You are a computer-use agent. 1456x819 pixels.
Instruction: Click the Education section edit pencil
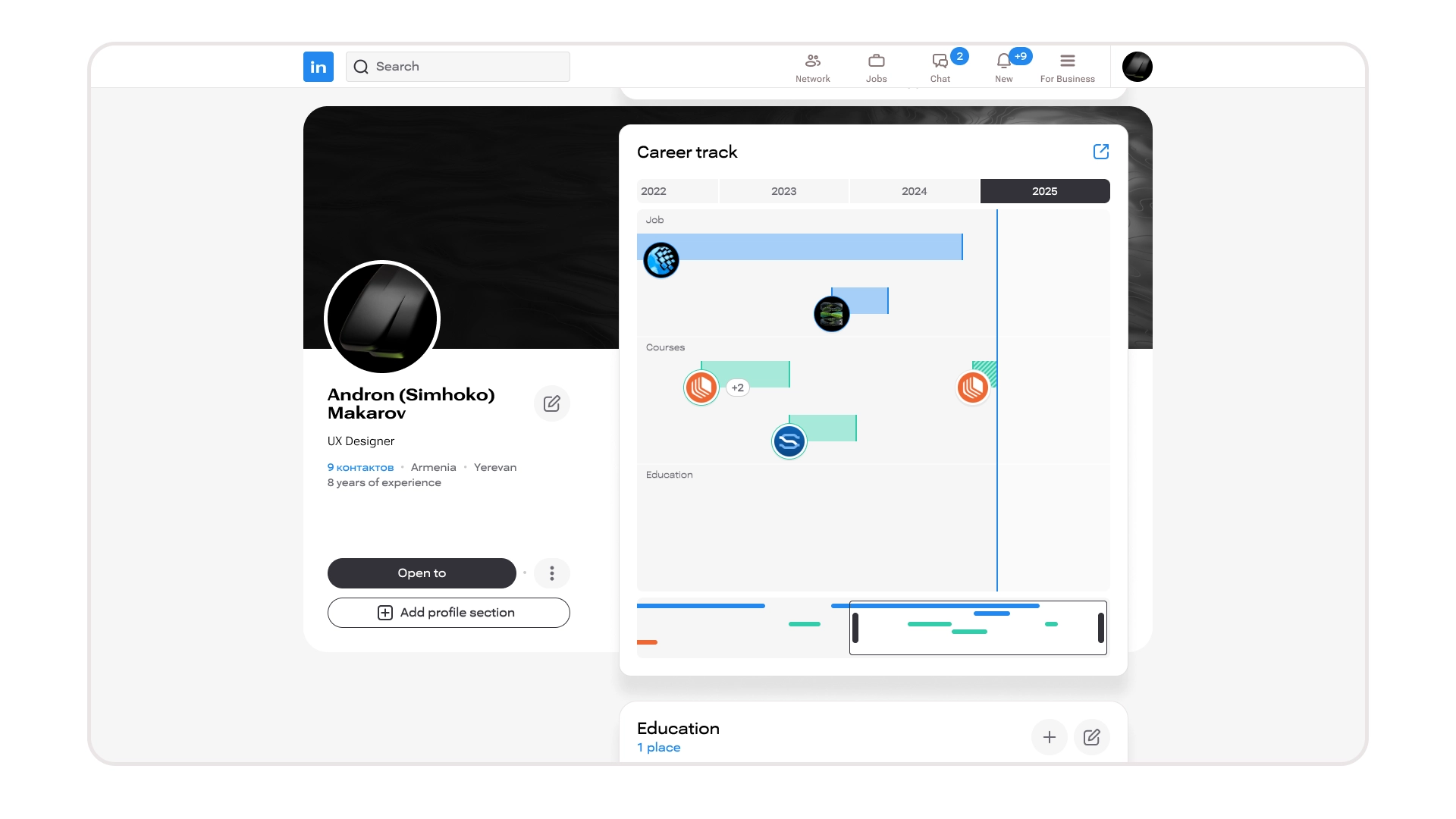pos(1091,737)
